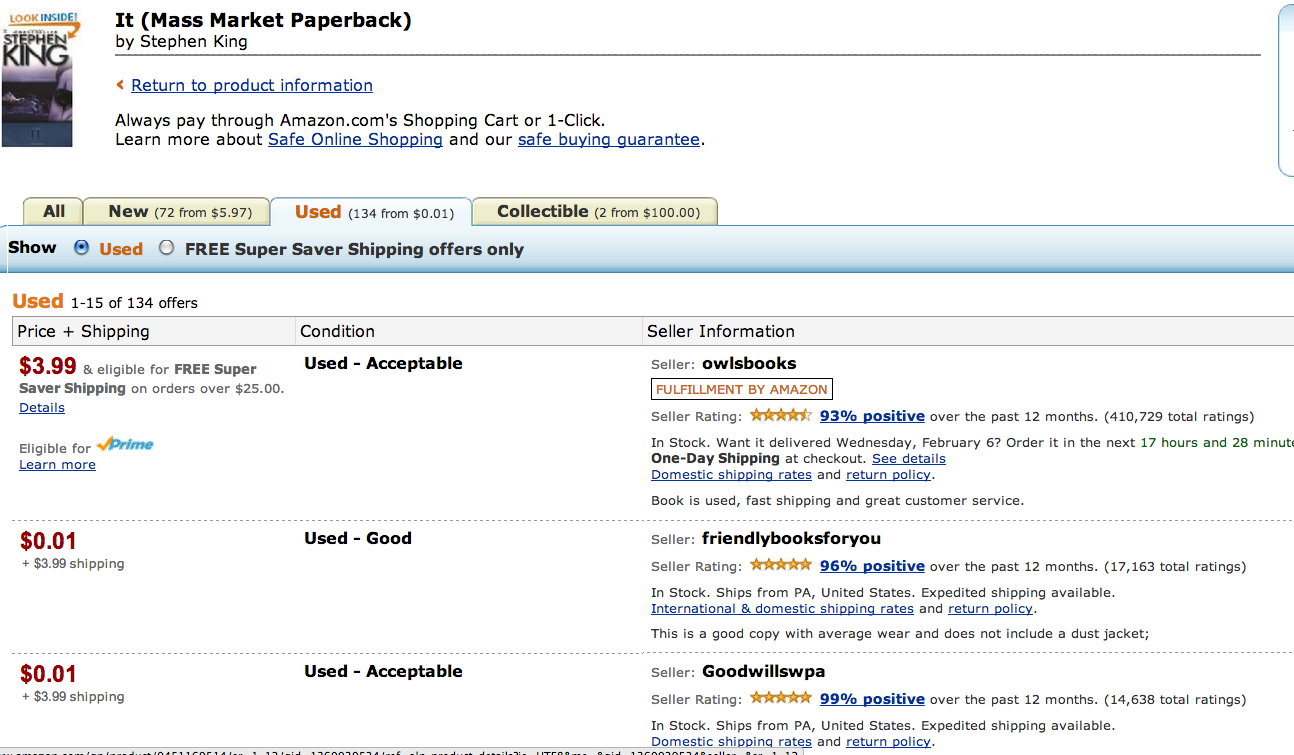Click seller name owlsbooks
Image resolution: width=1294 pixels, height=755 pixels.
pyautogui.click(x=749, y=363)
